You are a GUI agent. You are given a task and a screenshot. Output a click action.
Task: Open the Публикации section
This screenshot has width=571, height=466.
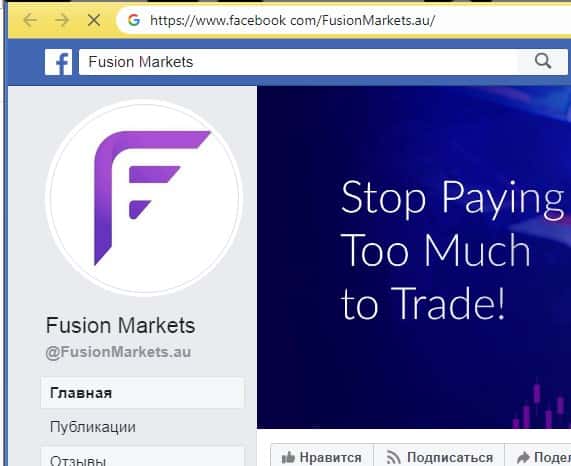pyautogui.click(x=142, y=427)
